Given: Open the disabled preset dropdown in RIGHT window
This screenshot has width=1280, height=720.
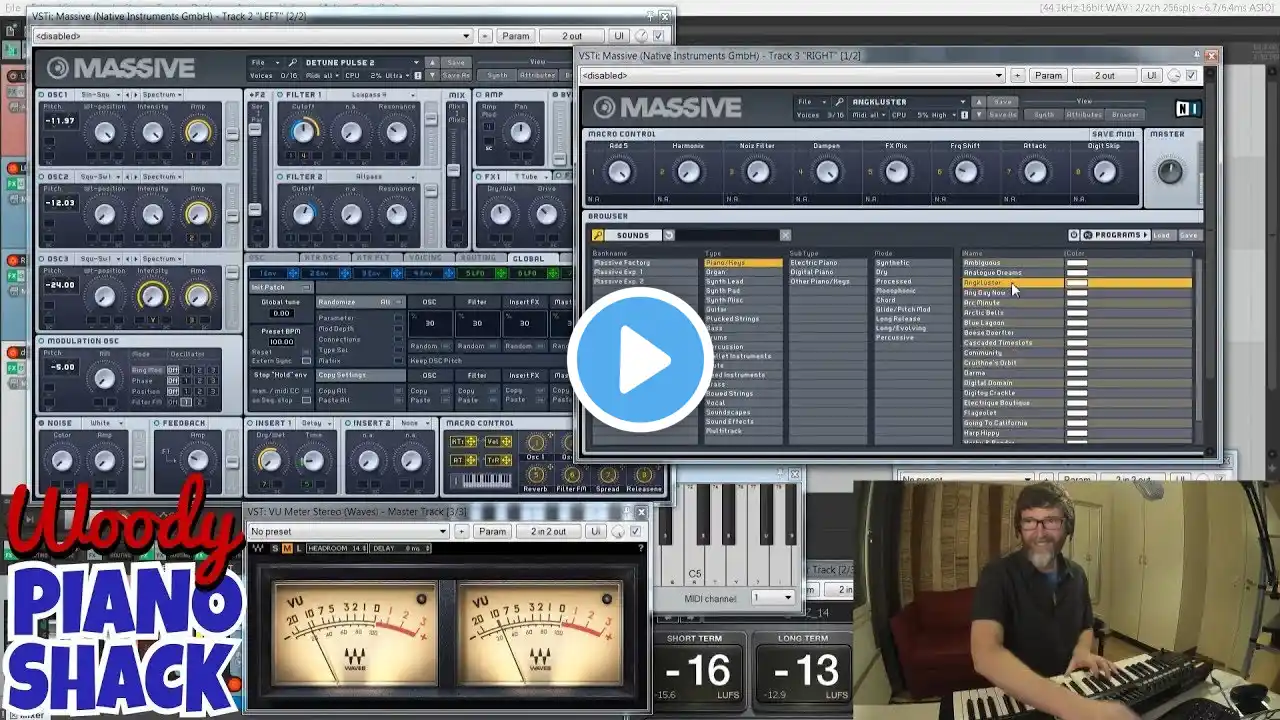Looking at the screenshot, I should pyautogui.click(x=792, y=76).
